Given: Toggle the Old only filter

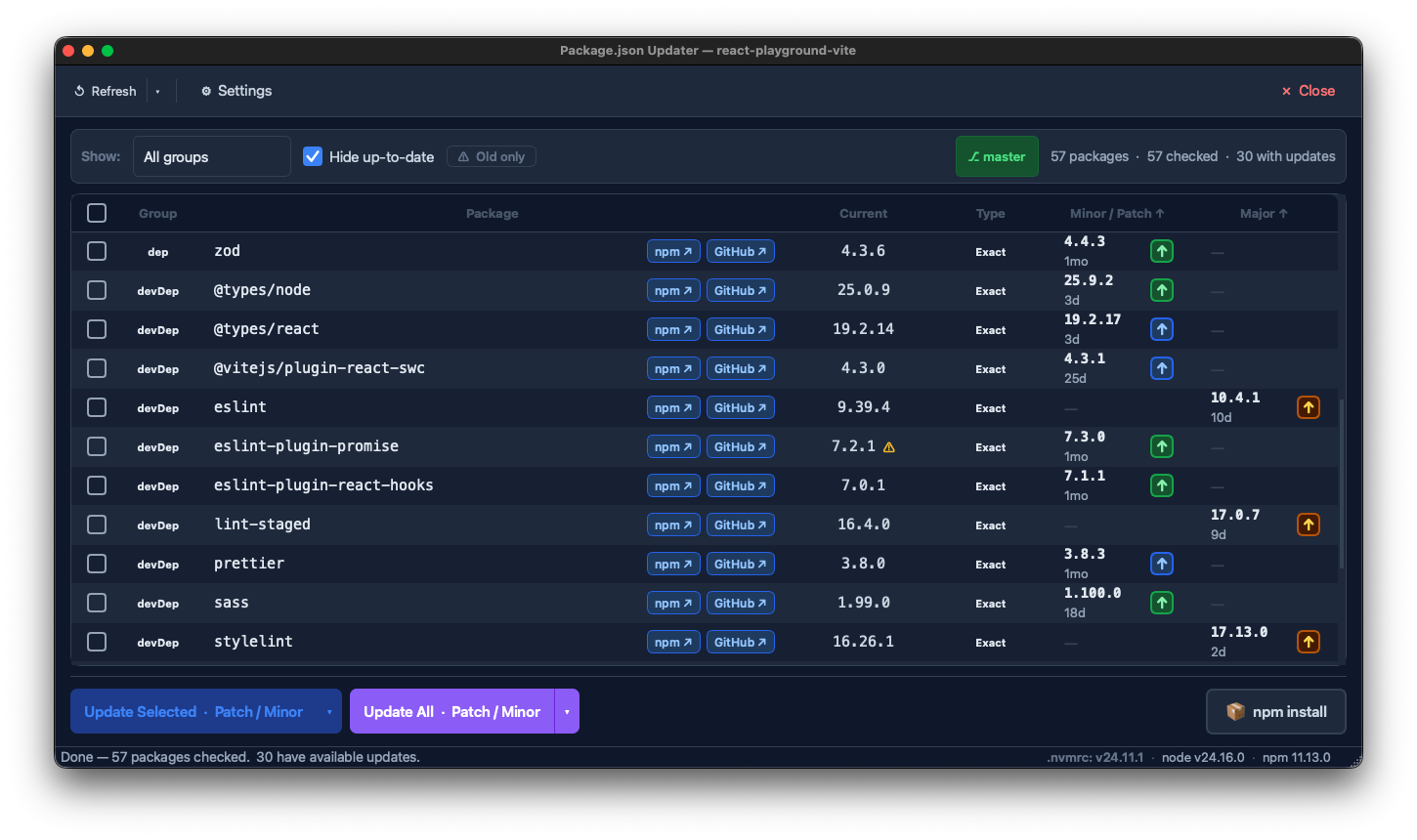Looking at the screenshot, I should click(x=492, y=156).
